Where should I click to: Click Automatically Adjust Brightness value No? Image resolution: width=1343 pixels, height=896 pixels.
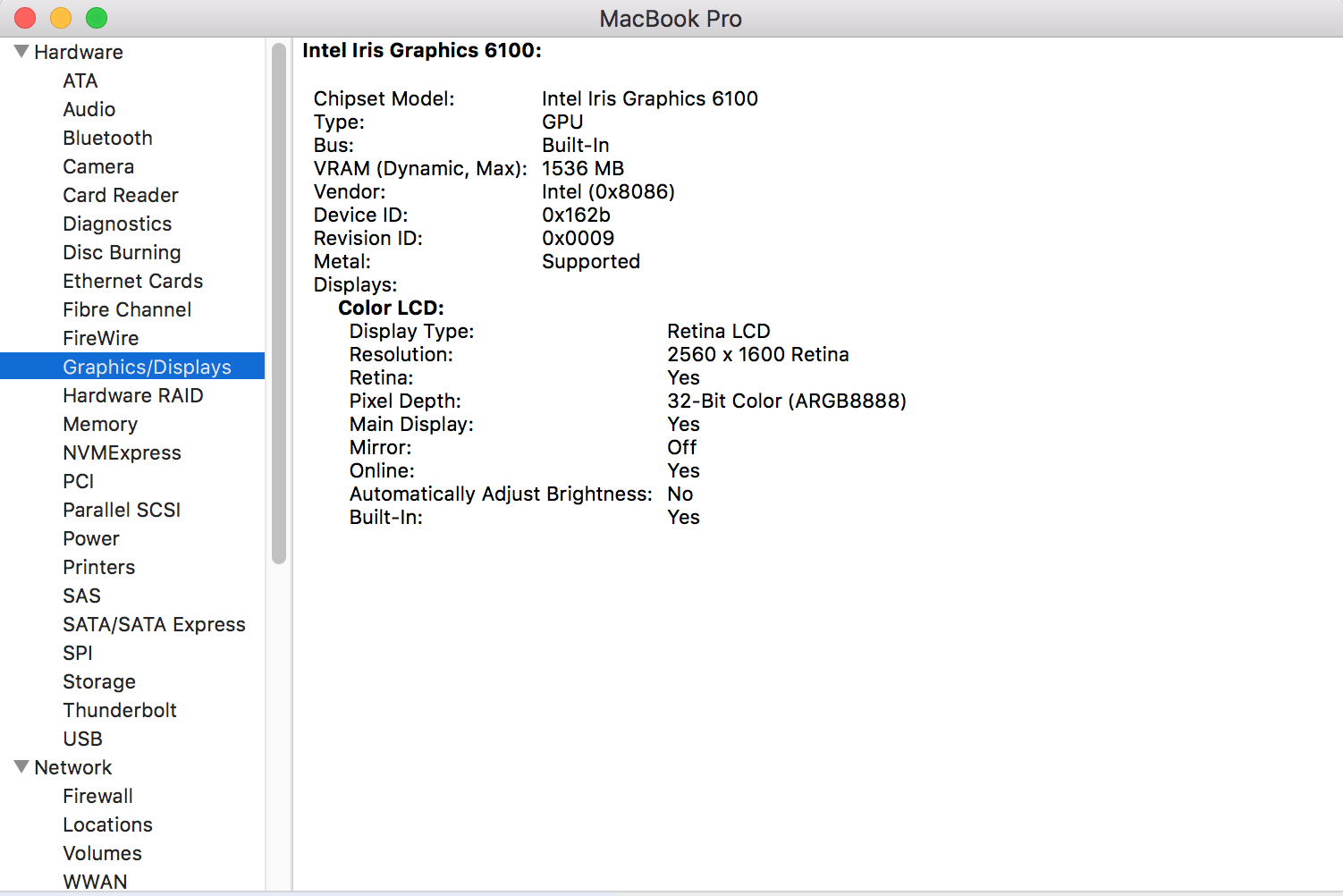pos(680,494)
